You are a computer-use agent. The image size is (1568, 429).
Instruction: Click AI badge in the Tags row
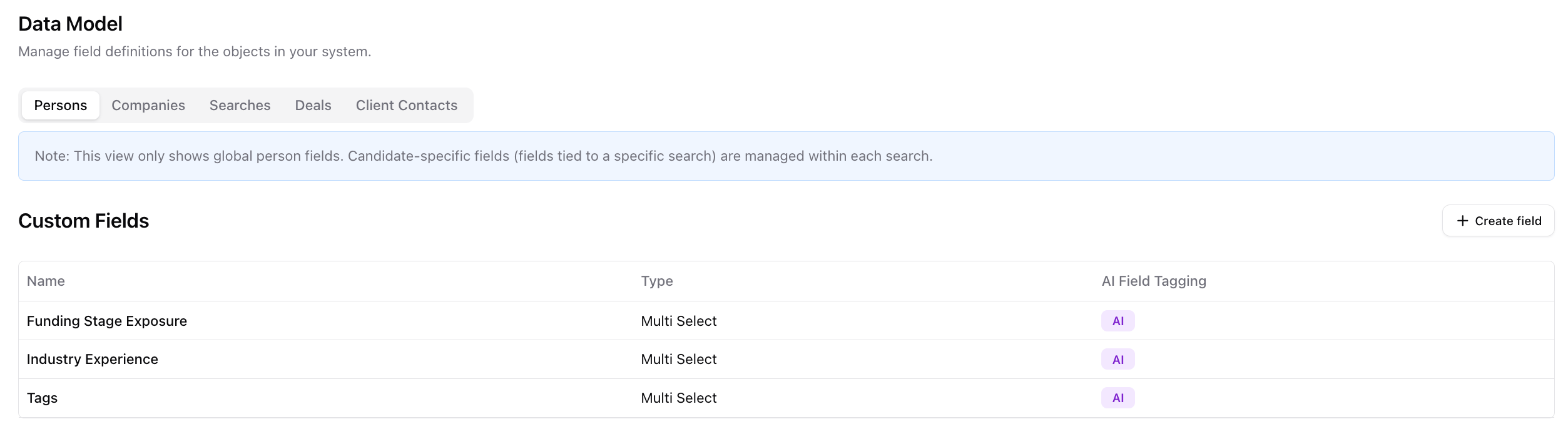1118,398
